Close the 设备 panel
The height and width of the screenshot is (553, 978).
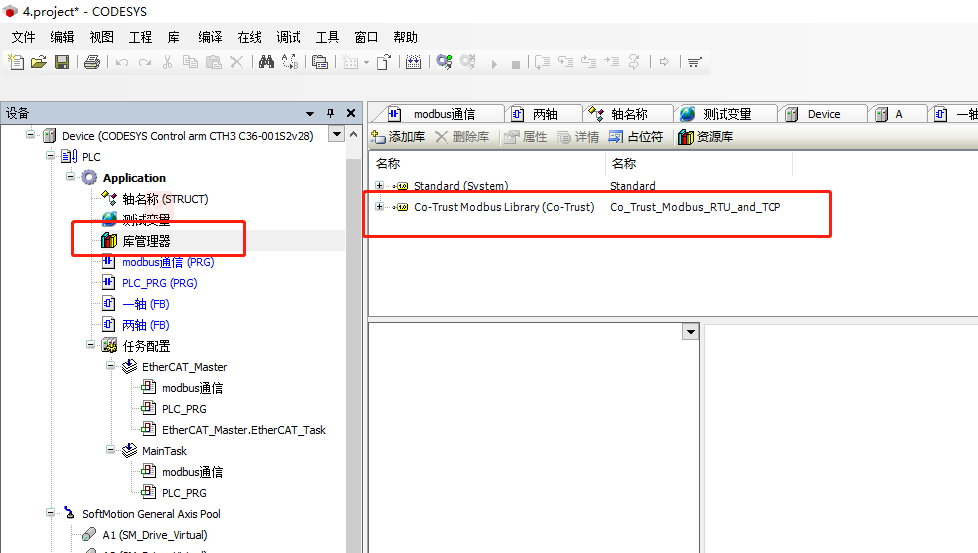coord(351,113)
